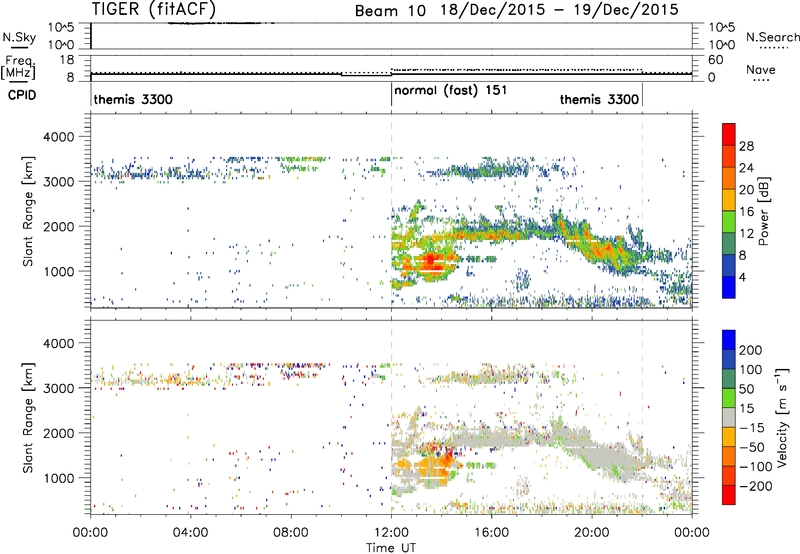This screenshot has width=800, height=554.
Task: Click the 1000 tick of the velocity panel
Action: click(x=58, y=478)
